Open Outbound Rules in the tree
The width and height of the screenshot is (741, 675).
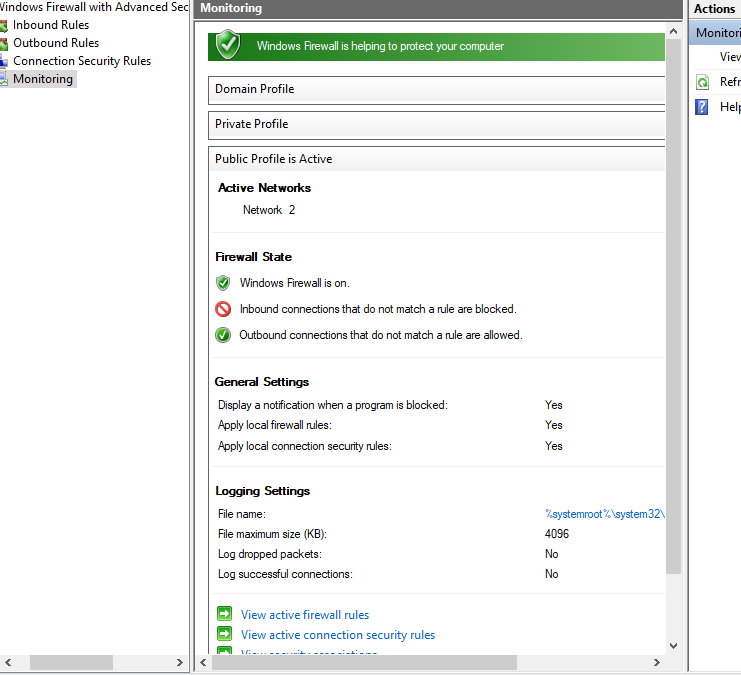click(56, 43)
